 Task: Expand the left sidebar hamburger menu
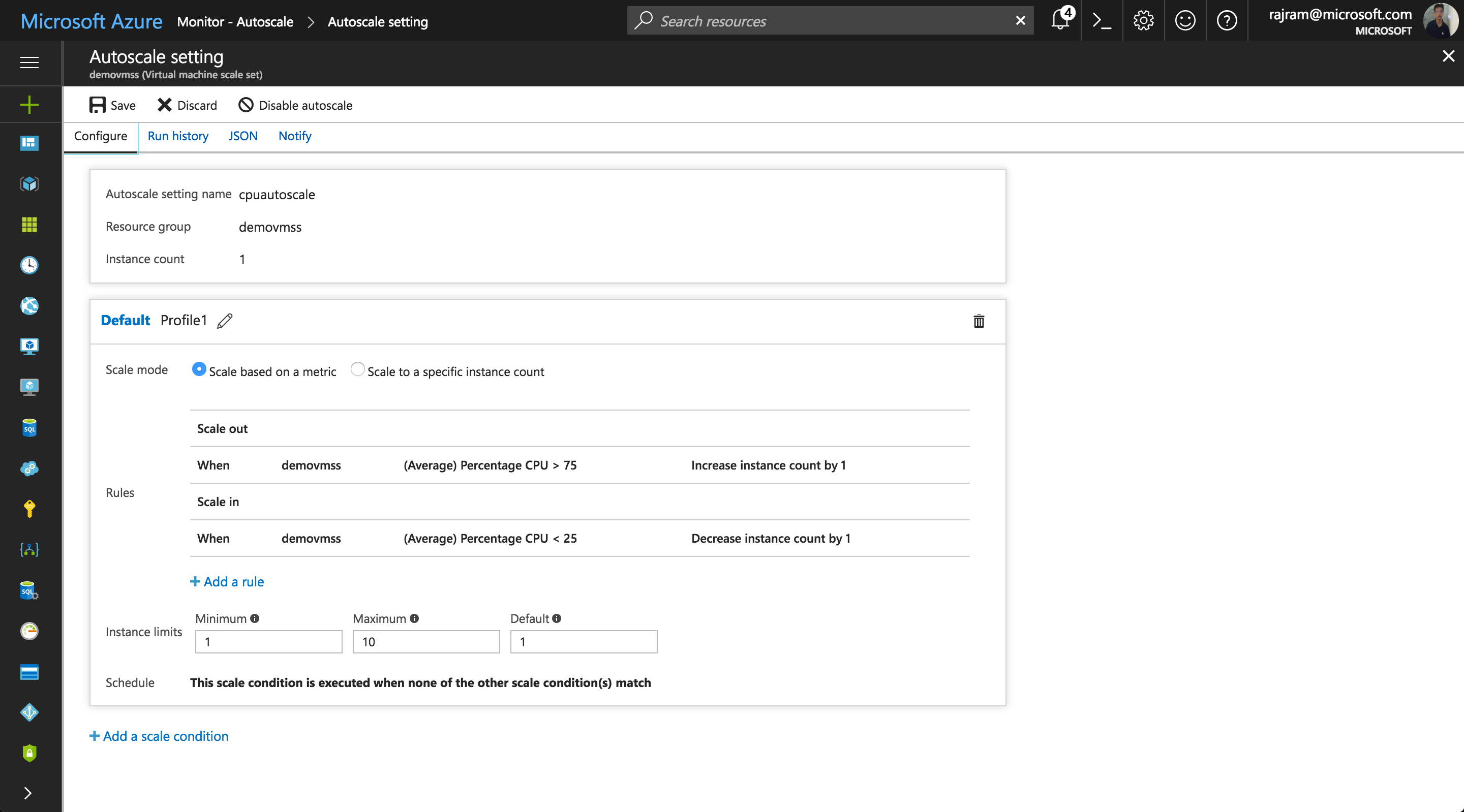coord(29,63)
